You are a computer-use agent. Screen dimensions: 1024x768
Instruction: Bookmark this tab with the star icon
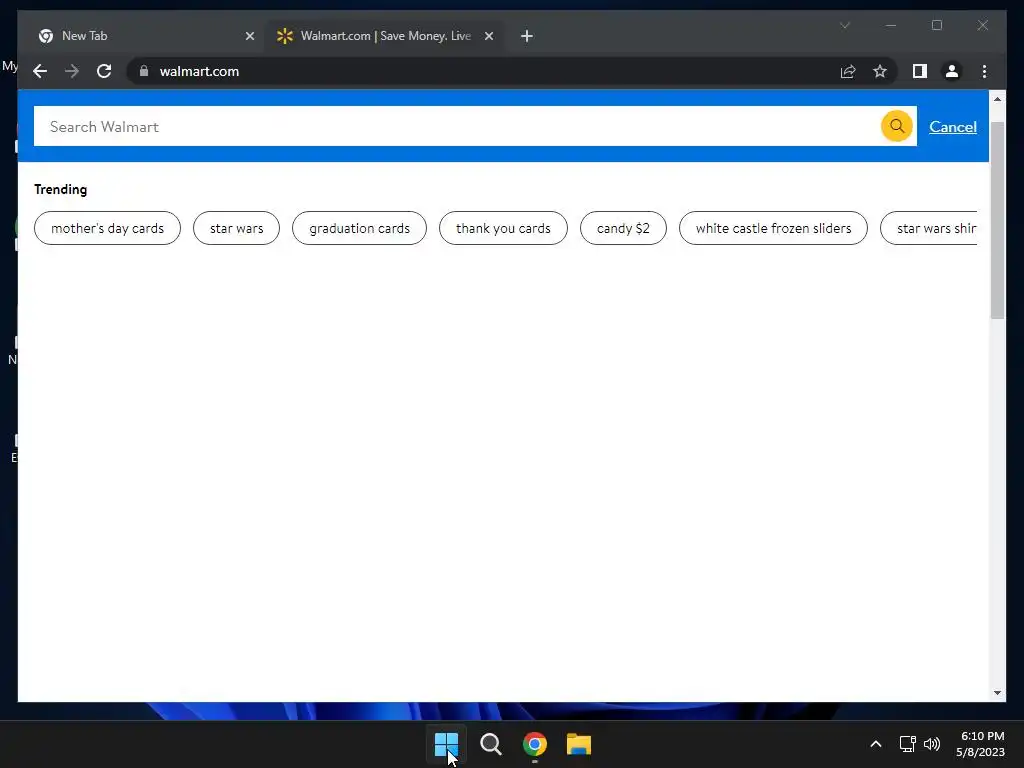880,71
